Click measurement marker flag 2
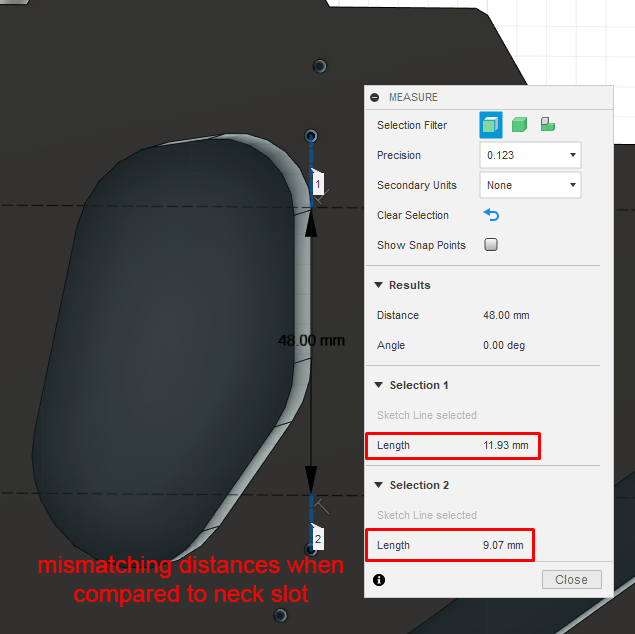 (x=318, y=538)
